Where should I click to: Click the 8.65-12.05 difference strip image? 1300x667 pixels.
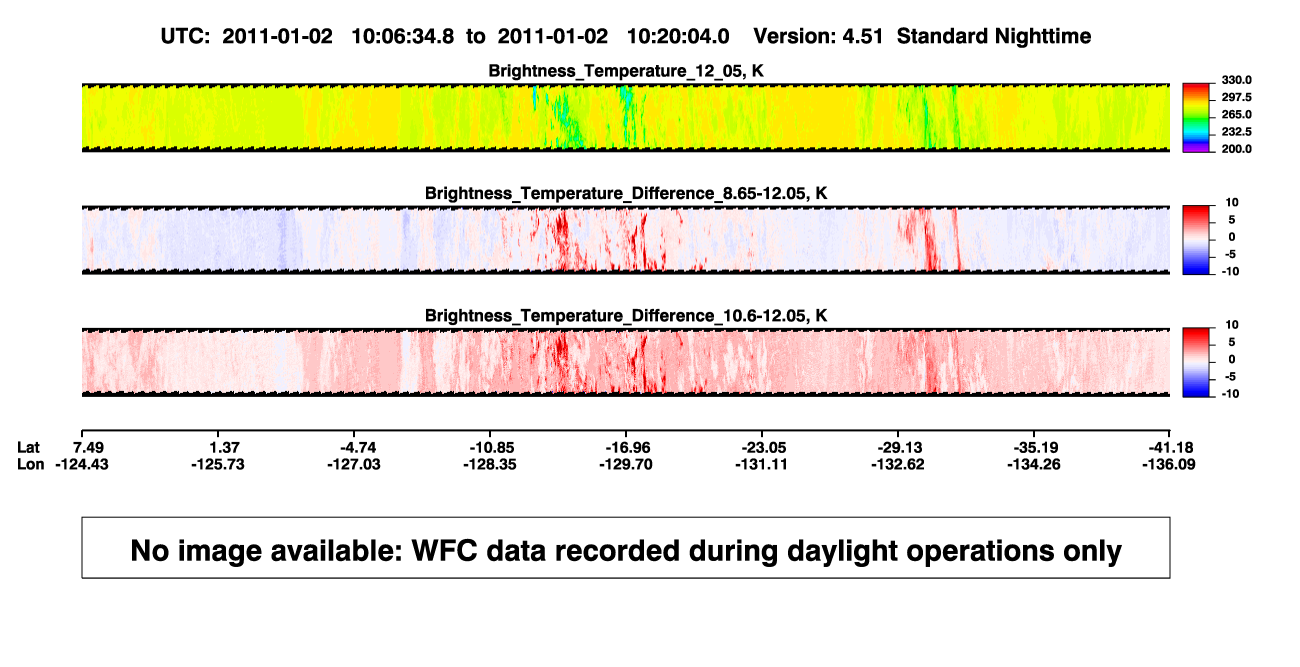tap(625, 240)
